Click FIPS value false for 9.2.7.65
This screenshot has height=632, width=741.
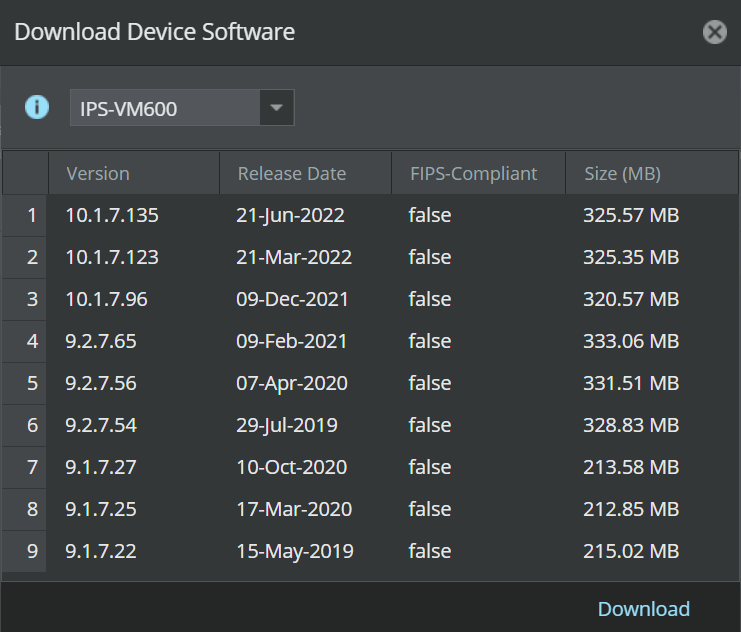click(430, 341)
